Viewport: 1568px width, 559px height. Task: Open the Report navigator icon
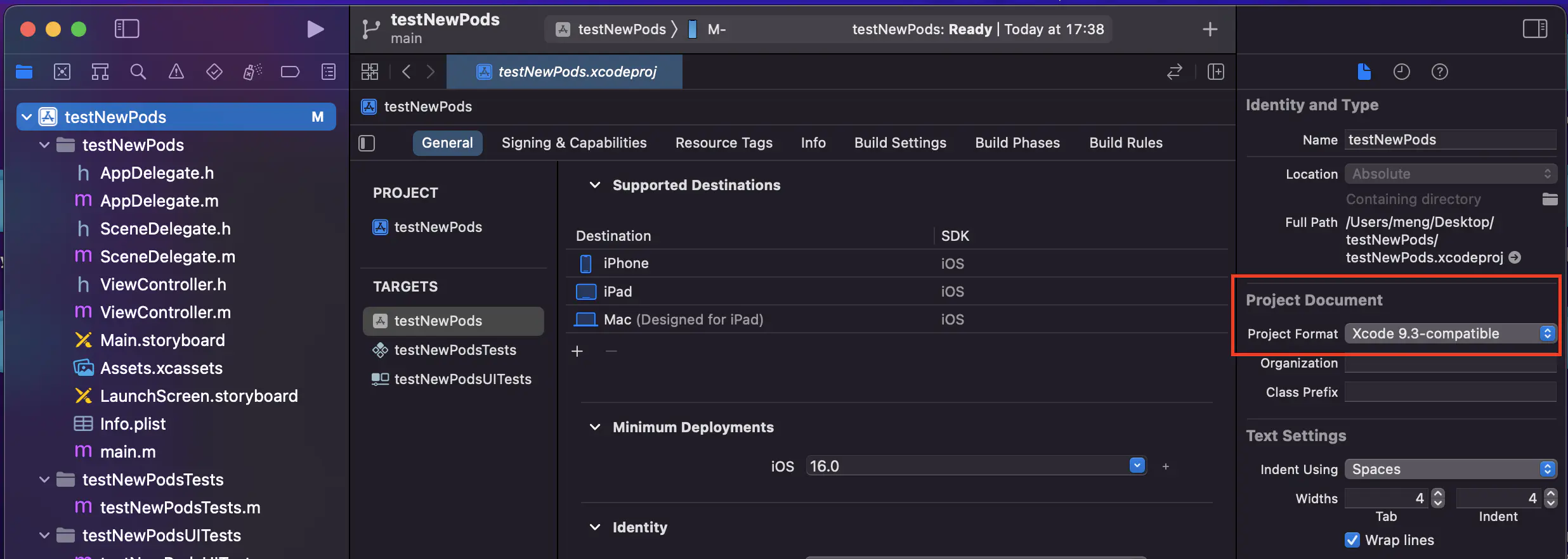[x=329, y=72]
